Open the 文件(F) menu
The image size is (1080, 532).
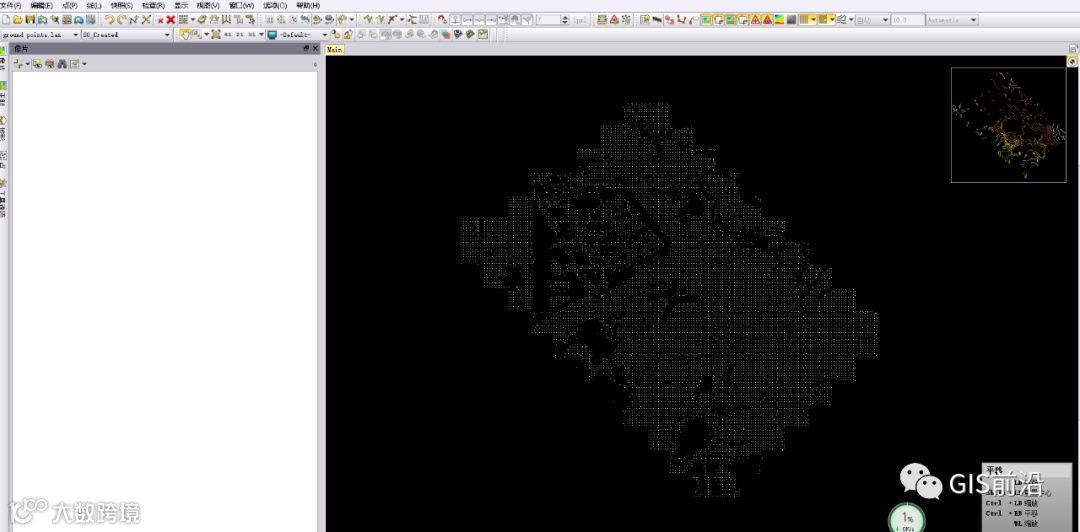tap(11, 6)
